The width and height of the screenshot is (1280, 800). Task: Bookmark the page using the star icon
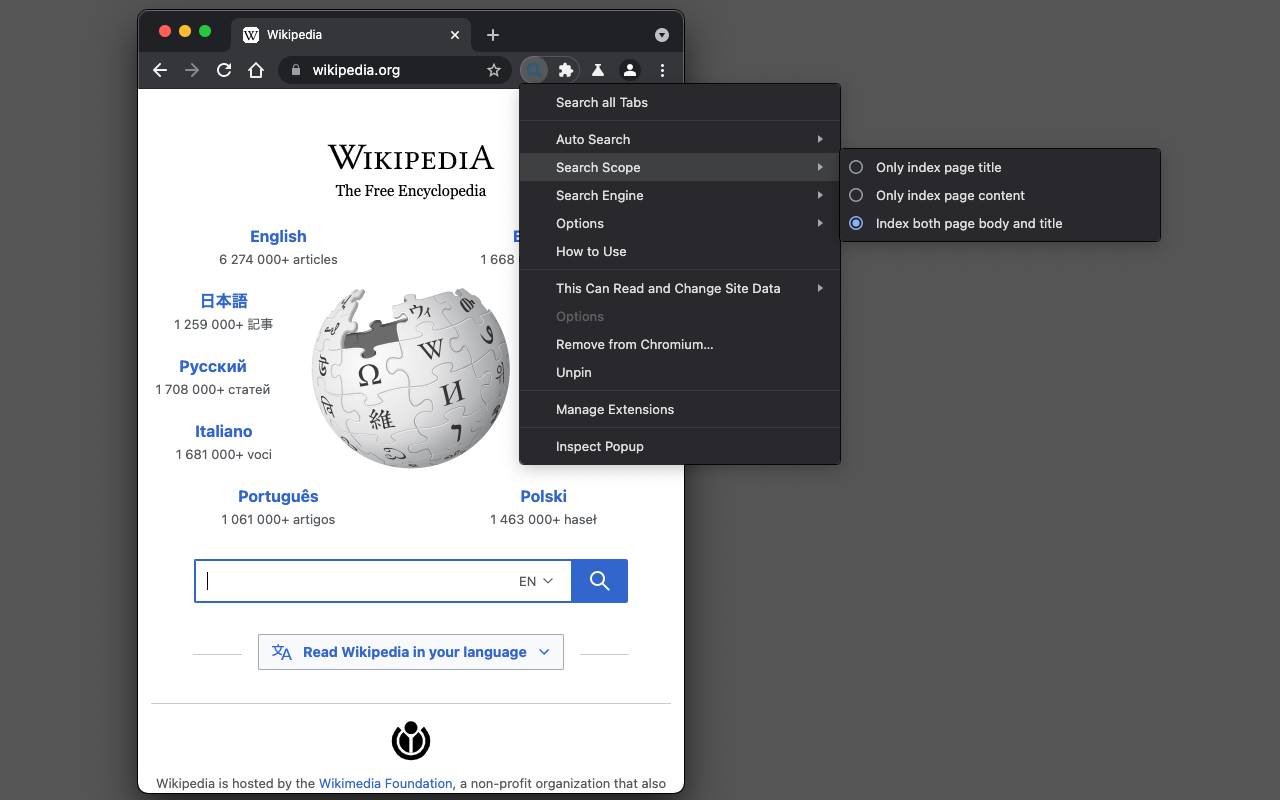click(x=493, y=70)
